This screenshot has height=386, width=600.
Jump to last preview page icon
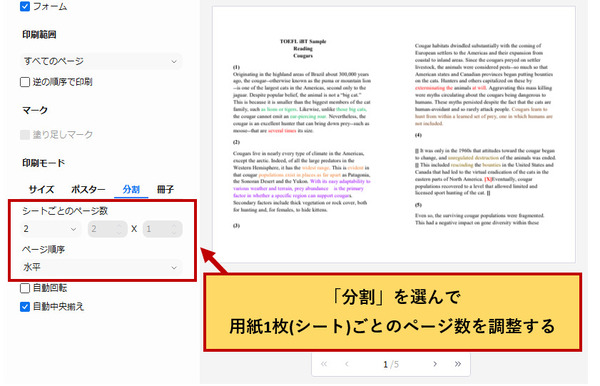[458, 364]
